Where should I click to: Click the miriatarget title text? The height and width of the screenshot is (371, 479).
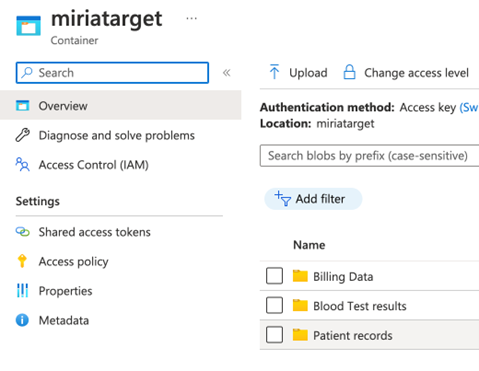click(x=107, y=19)
